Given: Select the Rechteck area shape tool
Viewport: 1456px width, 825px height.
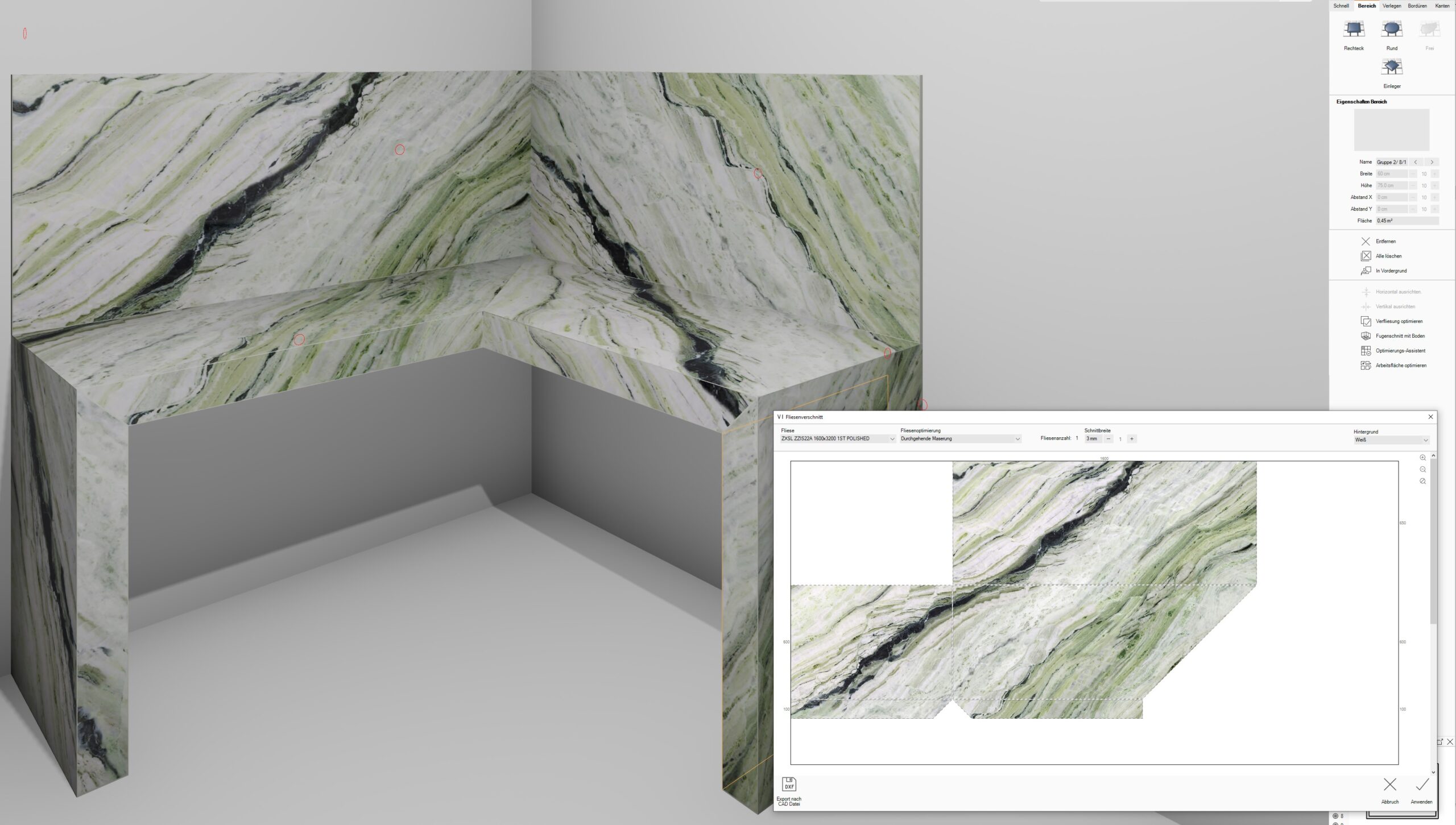Looking at the screenshot, I should 1354,30.
